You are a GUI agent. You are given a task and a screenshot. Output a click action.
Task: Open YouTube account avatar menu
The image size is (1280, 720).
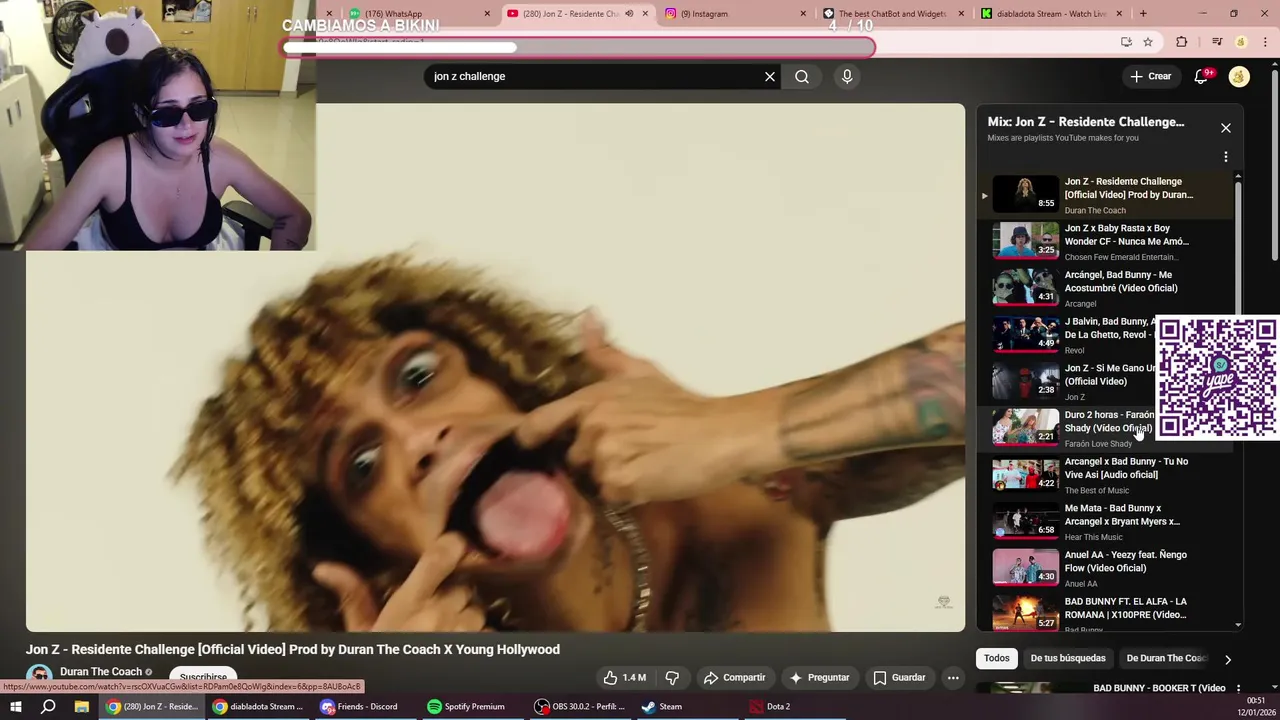click(1239, 76)
